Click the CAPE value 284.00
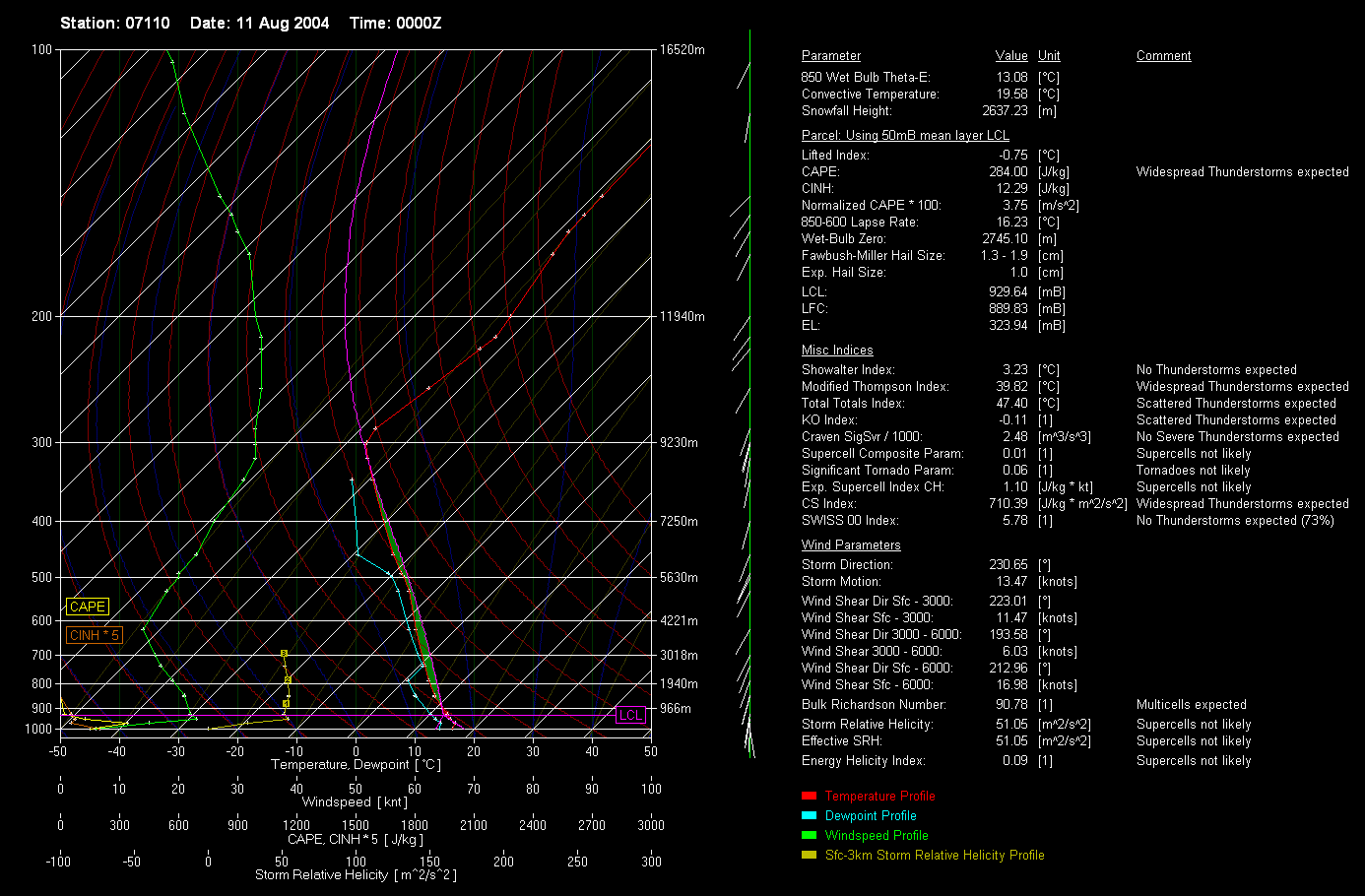The height and width of the screenshot is (896, 1365). (x=1008, y=171)
